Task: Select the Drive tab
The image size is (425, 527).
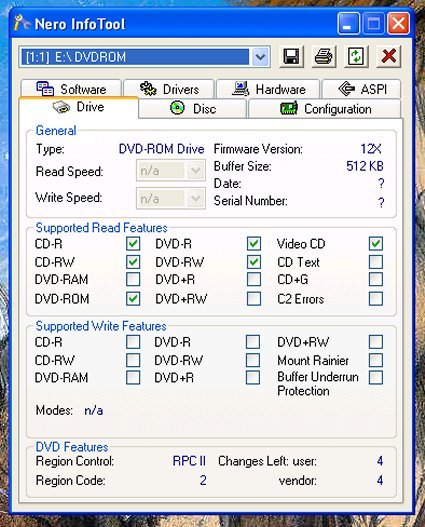Action: click(79, 107)
